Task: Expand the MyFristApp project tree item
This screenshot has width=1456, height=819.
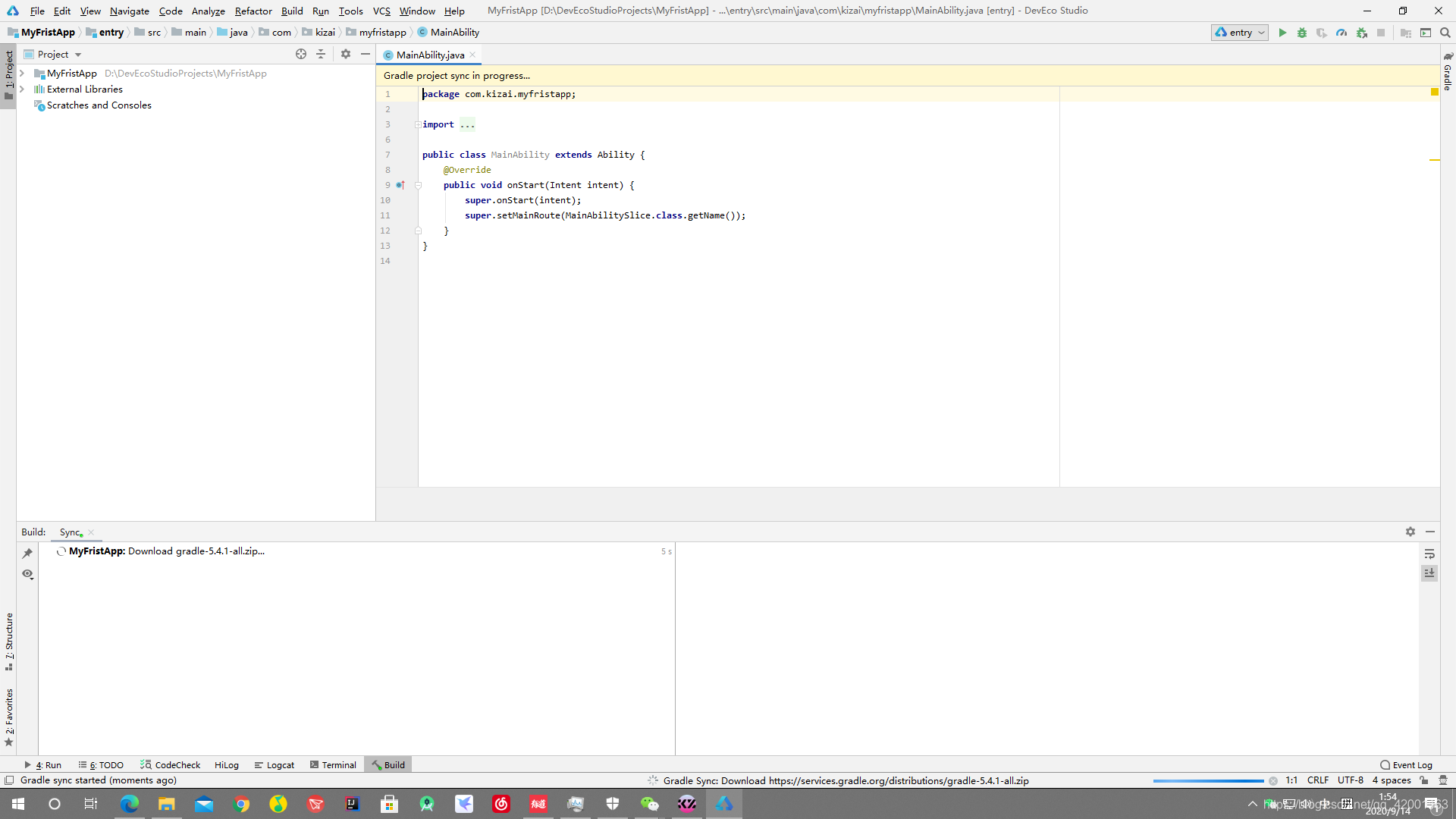Action: [22, 73]
